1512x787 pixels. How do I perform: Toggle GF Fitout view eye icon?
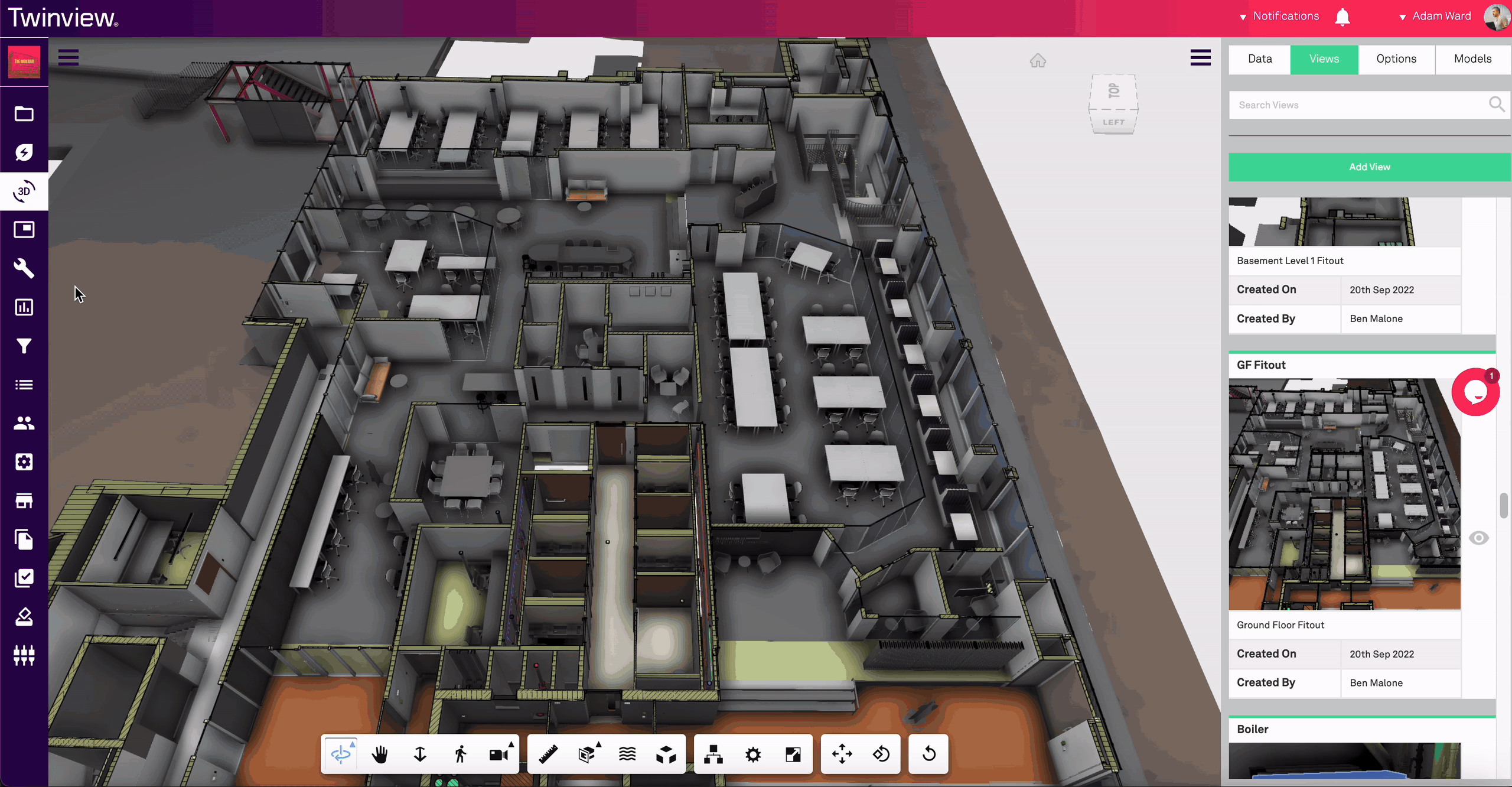pyautogui.click(x=1478, y=538)
